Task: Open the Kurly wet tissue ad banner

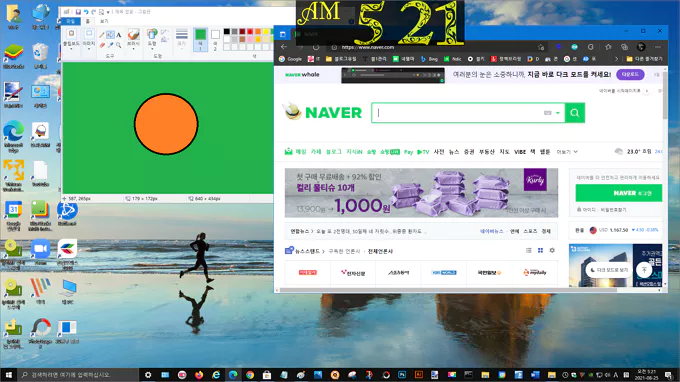Action: click(421, 193)
